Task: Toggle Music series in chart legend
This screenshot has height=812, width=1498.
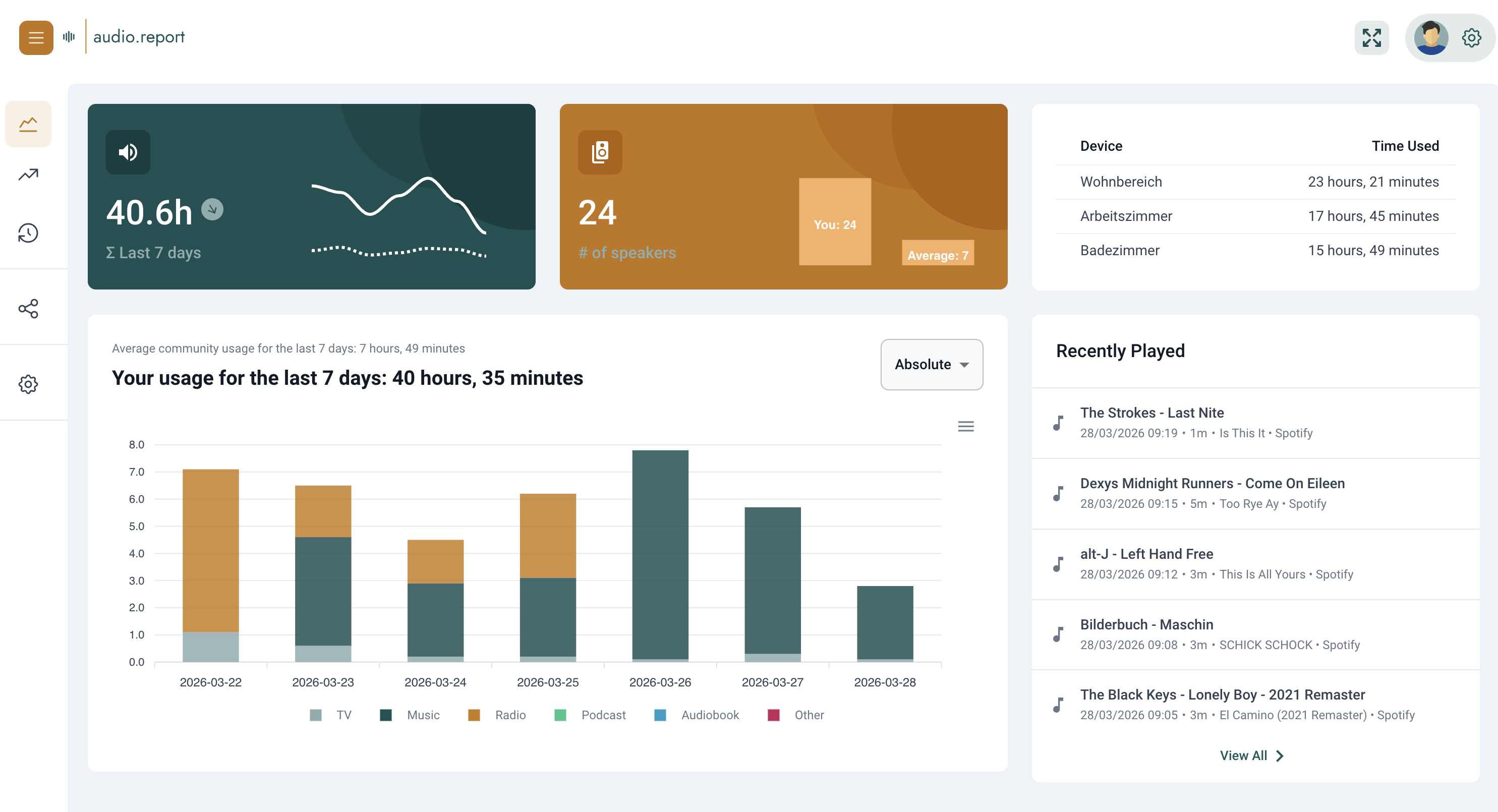Action: [x=410, y=715]
